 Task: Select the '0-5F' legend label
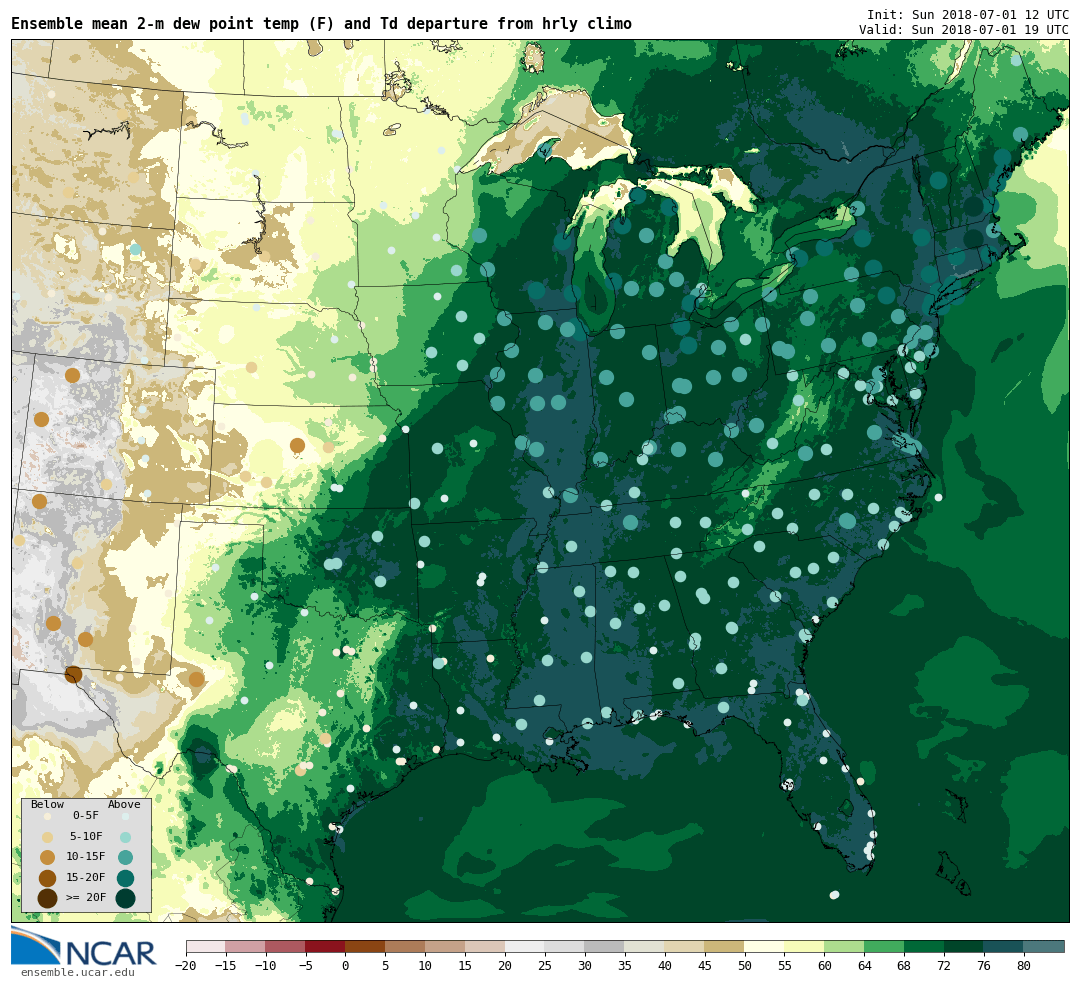(85, 816)
